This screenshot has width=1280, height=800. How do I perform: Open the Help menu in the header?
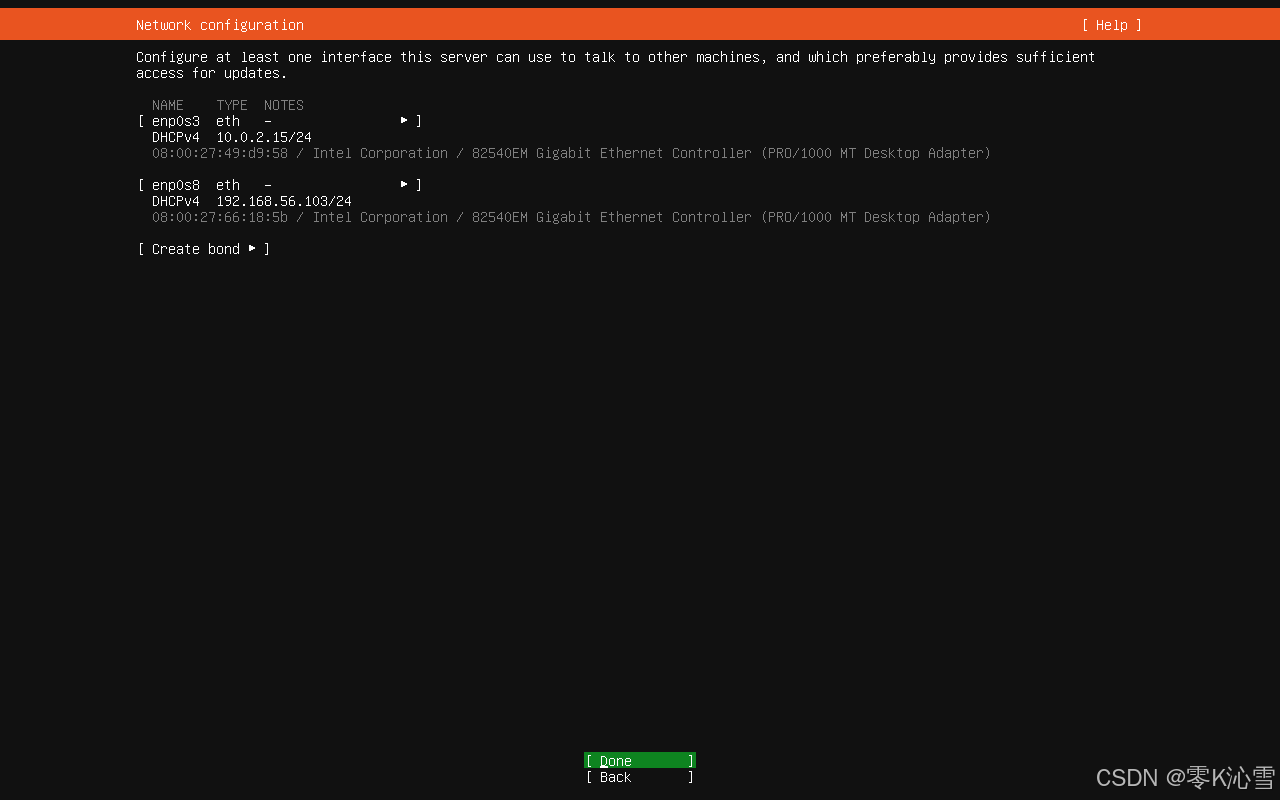coord(1111,25)
